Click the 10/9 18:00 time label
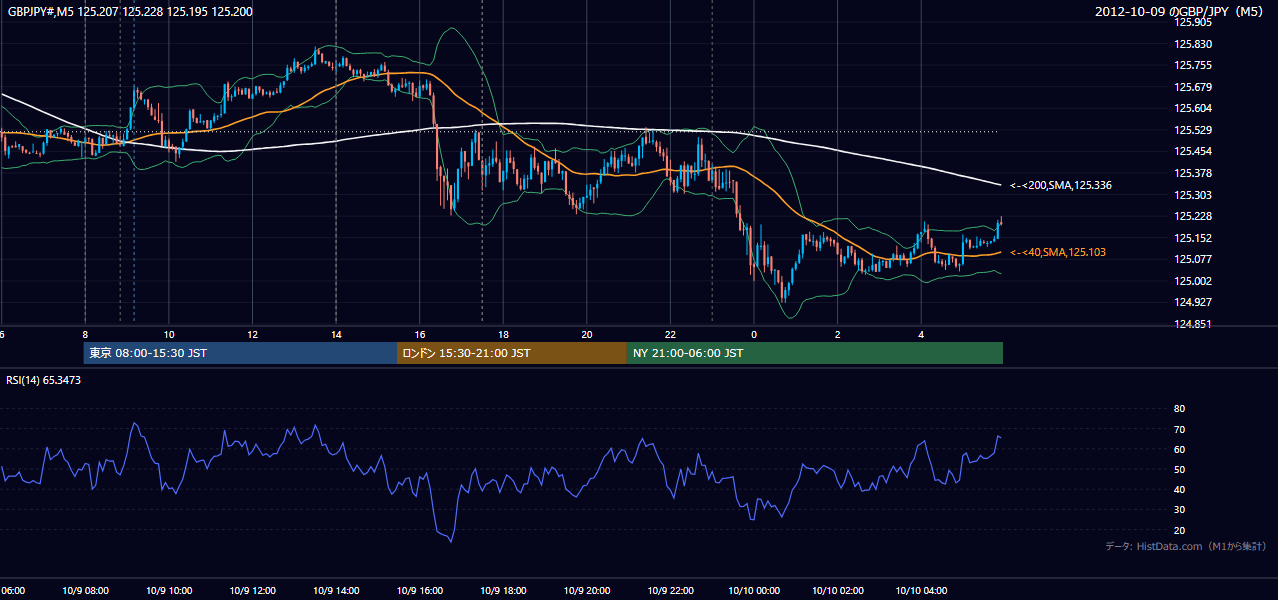Viewport: 1278px width, 600px height. click(503, 591)
